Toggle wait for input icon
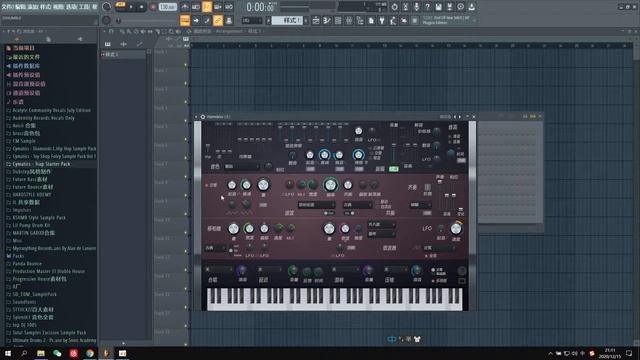This screenshot has height=360, width=640. 196,7
